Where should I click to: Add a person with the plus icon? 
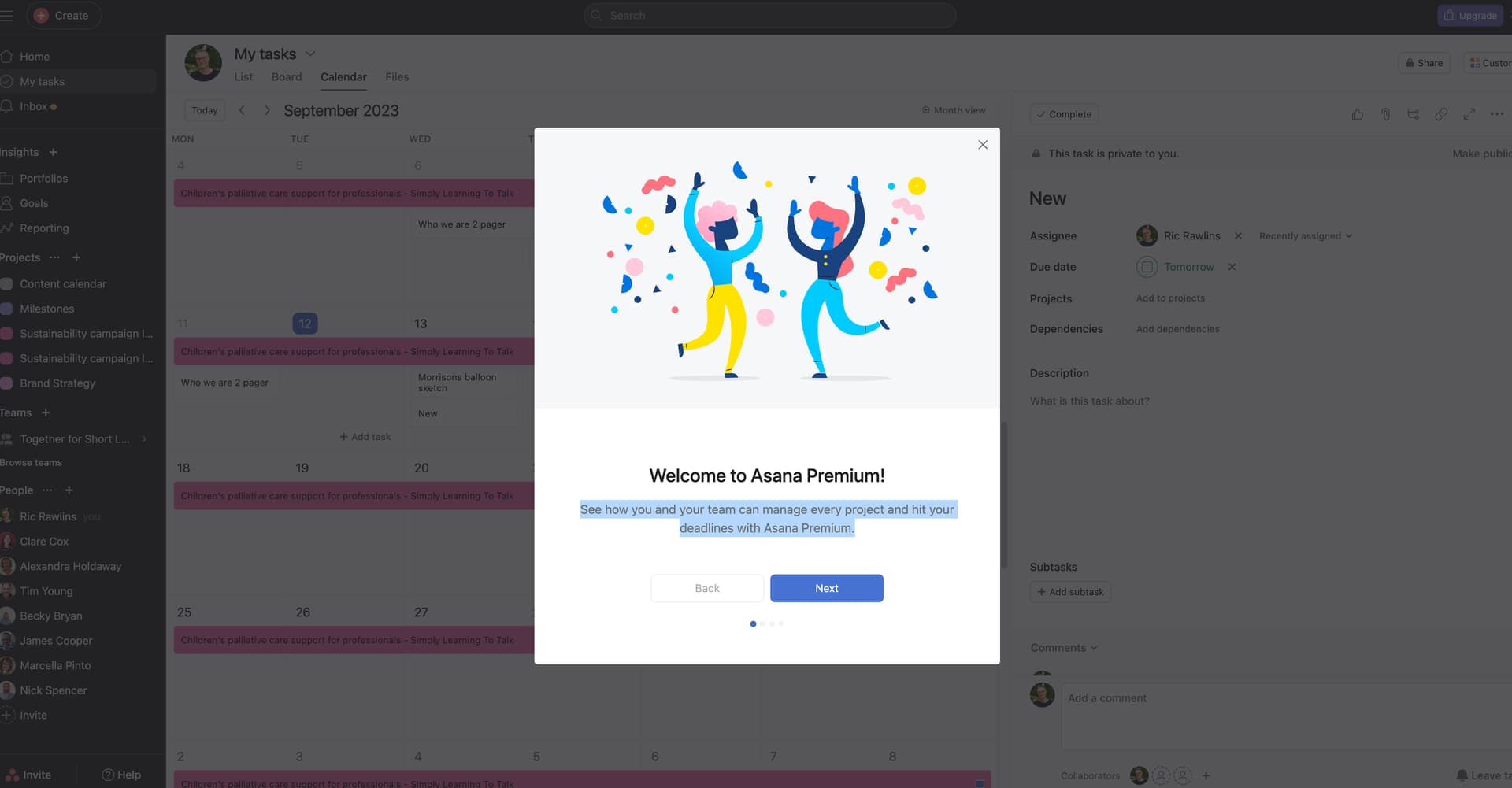pos(69,490)
